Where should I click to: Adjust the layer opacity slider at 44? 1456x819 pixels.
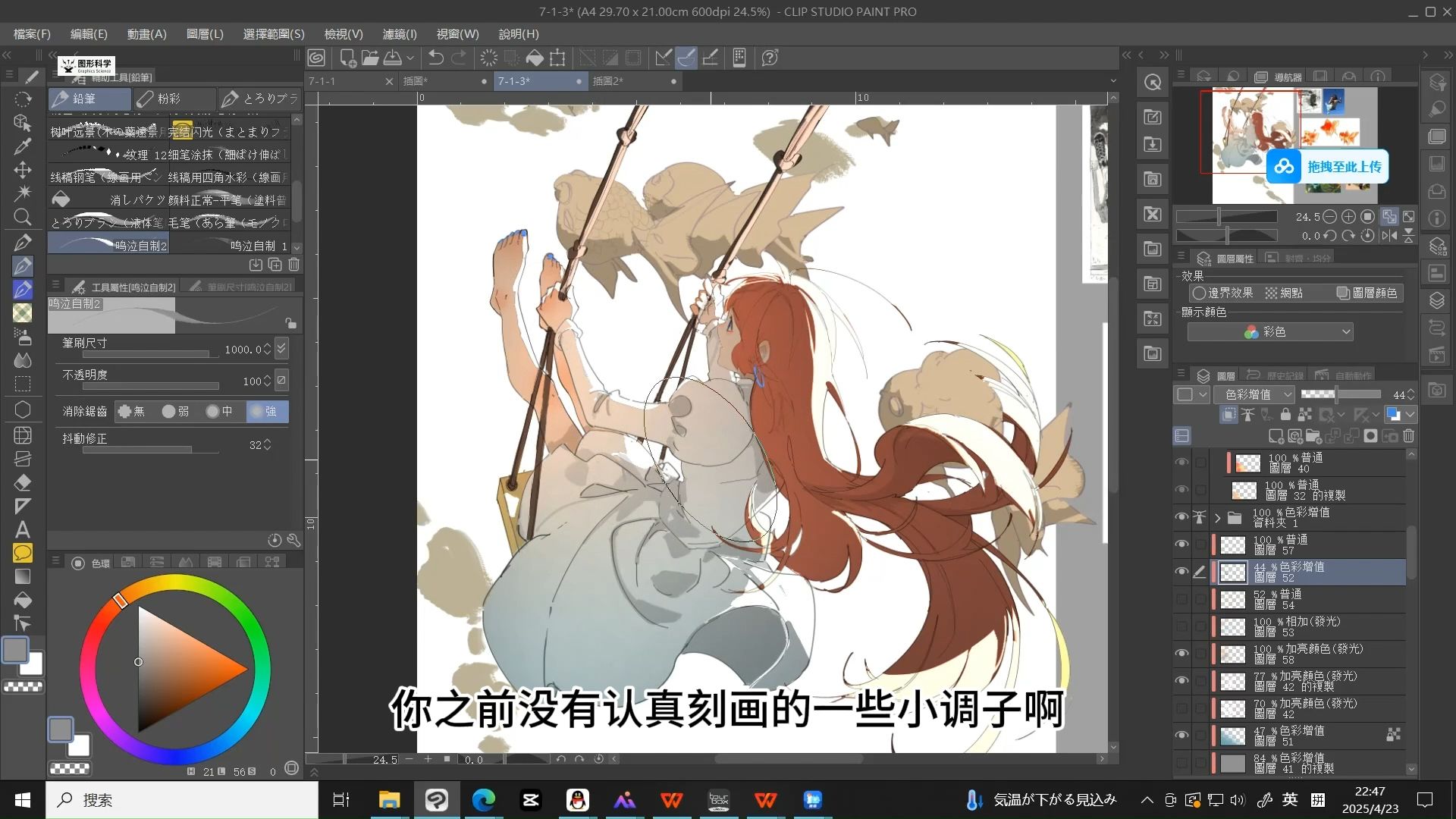pos(1340,394)
